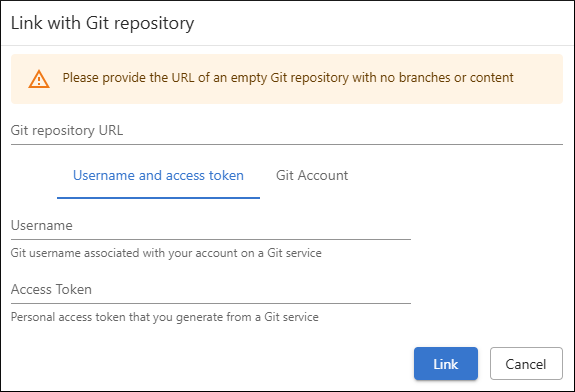Click the Access Token field underline
The image size is (575, 392).
coord(211,304)
